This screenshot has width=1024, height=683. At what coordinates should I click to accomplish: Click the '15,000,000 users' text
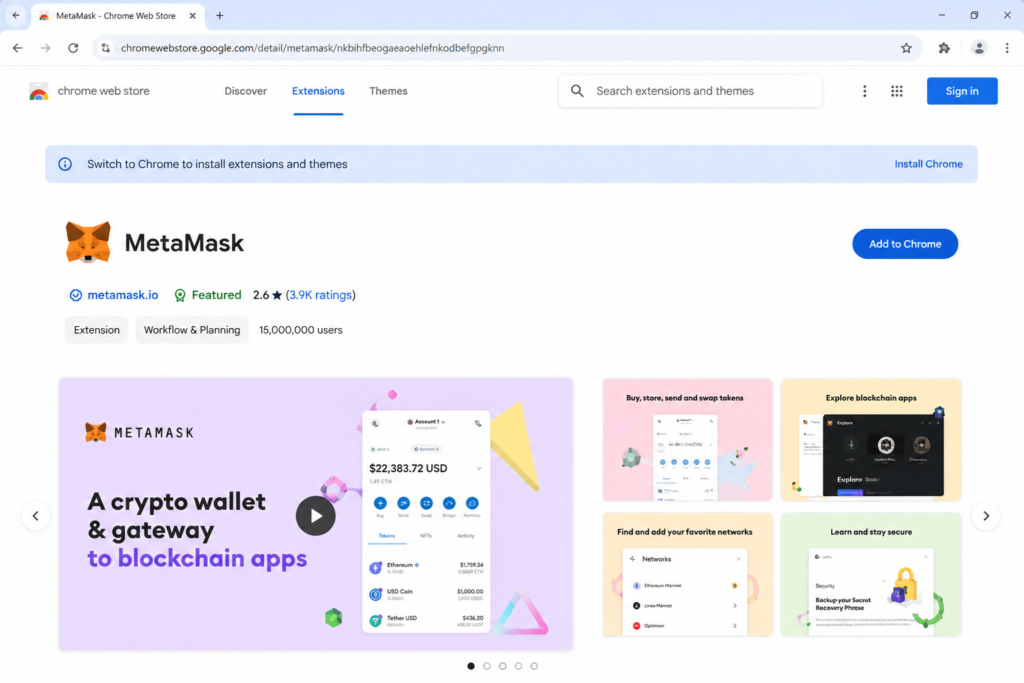click(300, 330)
